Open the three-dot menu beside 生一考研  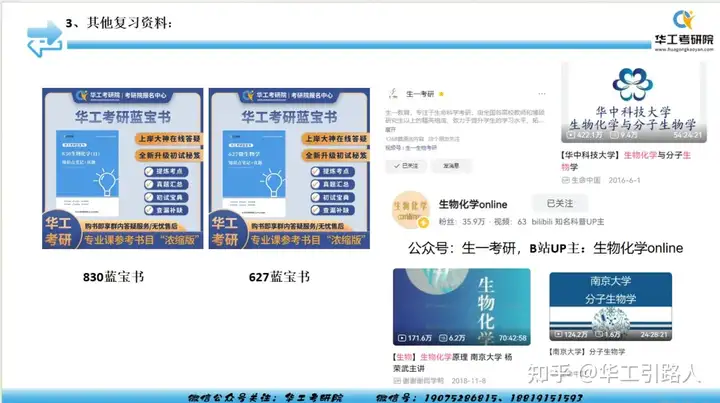point(542,94)
